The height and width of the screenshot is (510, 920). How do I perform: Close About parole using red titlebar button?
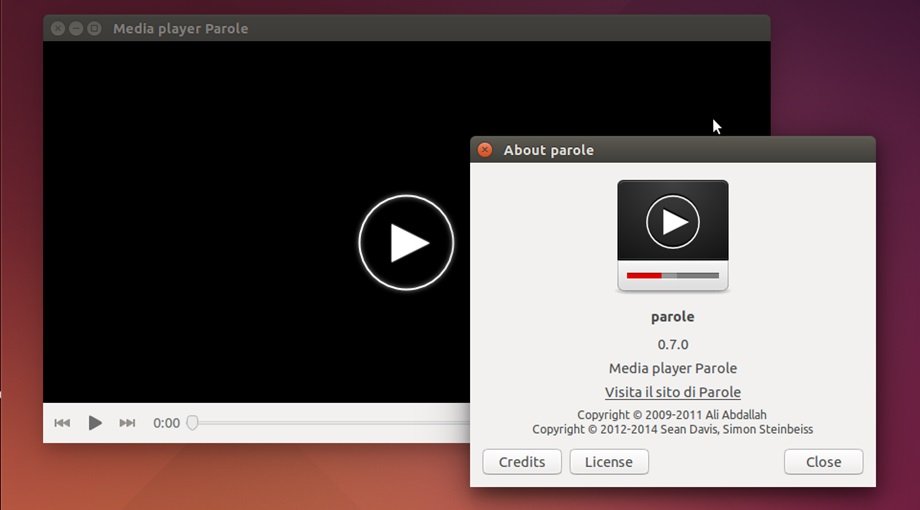click(x=485, y=150)
